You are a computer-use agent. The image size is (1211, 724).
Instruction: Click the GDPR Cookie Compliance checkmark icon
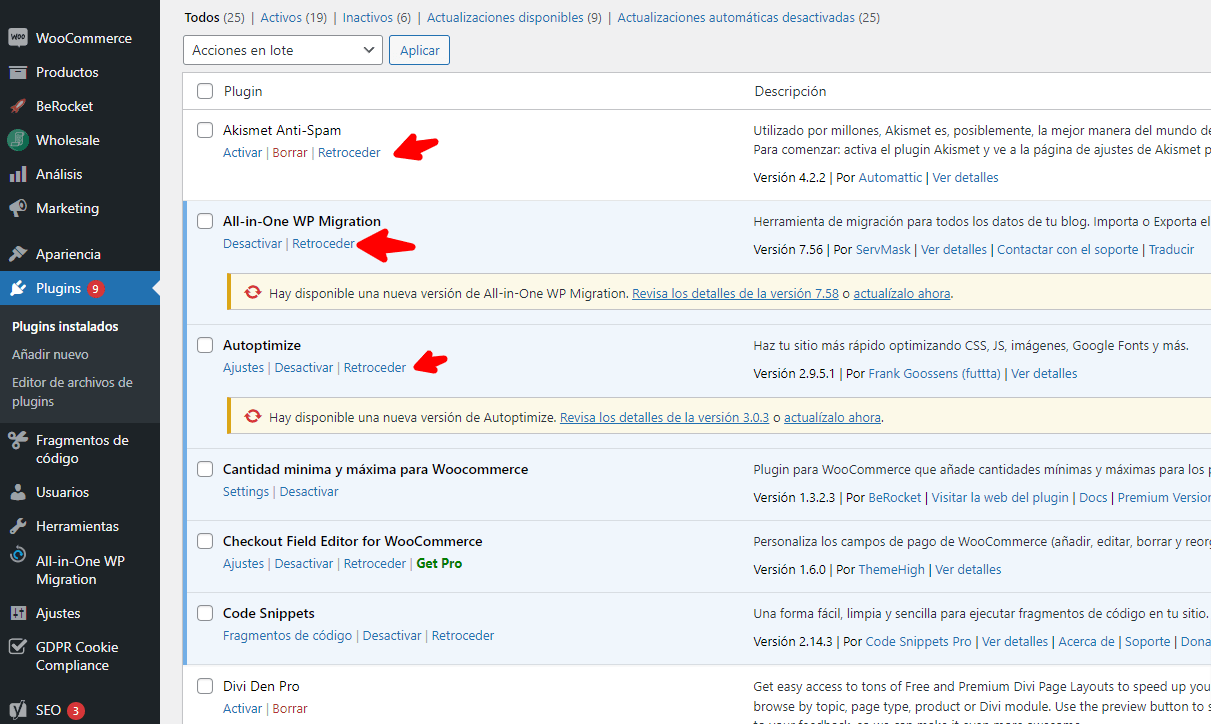coord(18,647)
